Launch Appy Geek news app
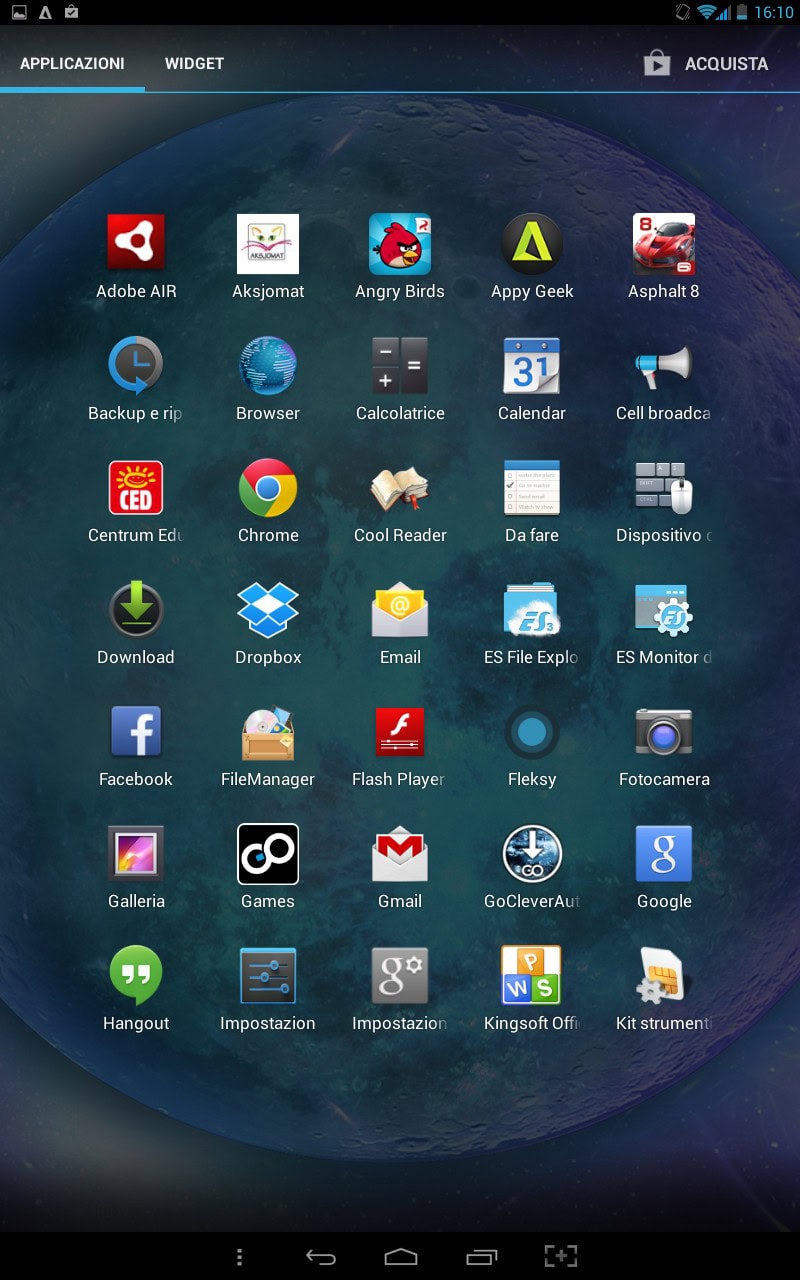This screenshot has height=1280, width=800. coord(532,258)
